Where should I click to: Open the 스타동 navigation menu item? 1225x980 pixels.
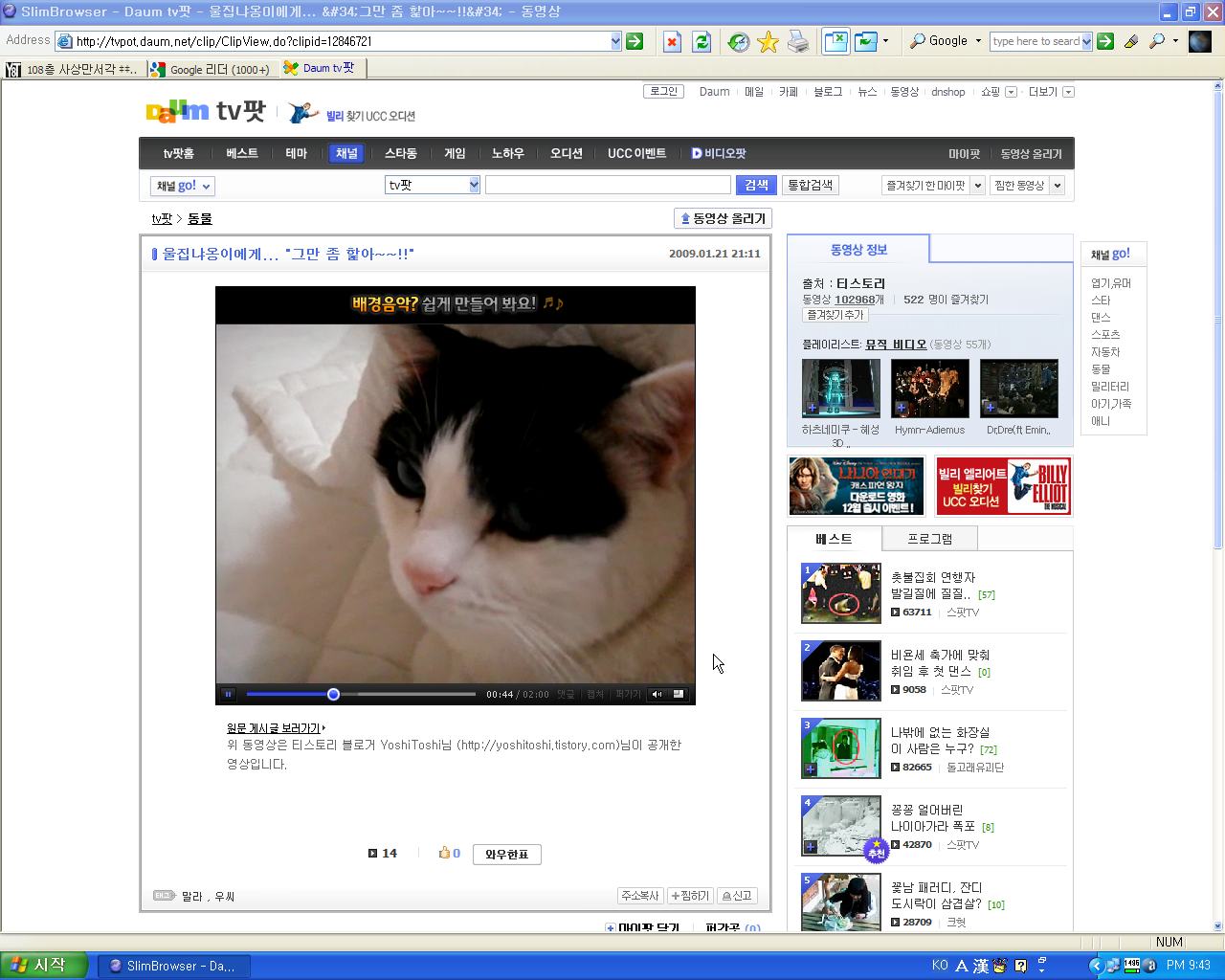click(x=401, y=153)
